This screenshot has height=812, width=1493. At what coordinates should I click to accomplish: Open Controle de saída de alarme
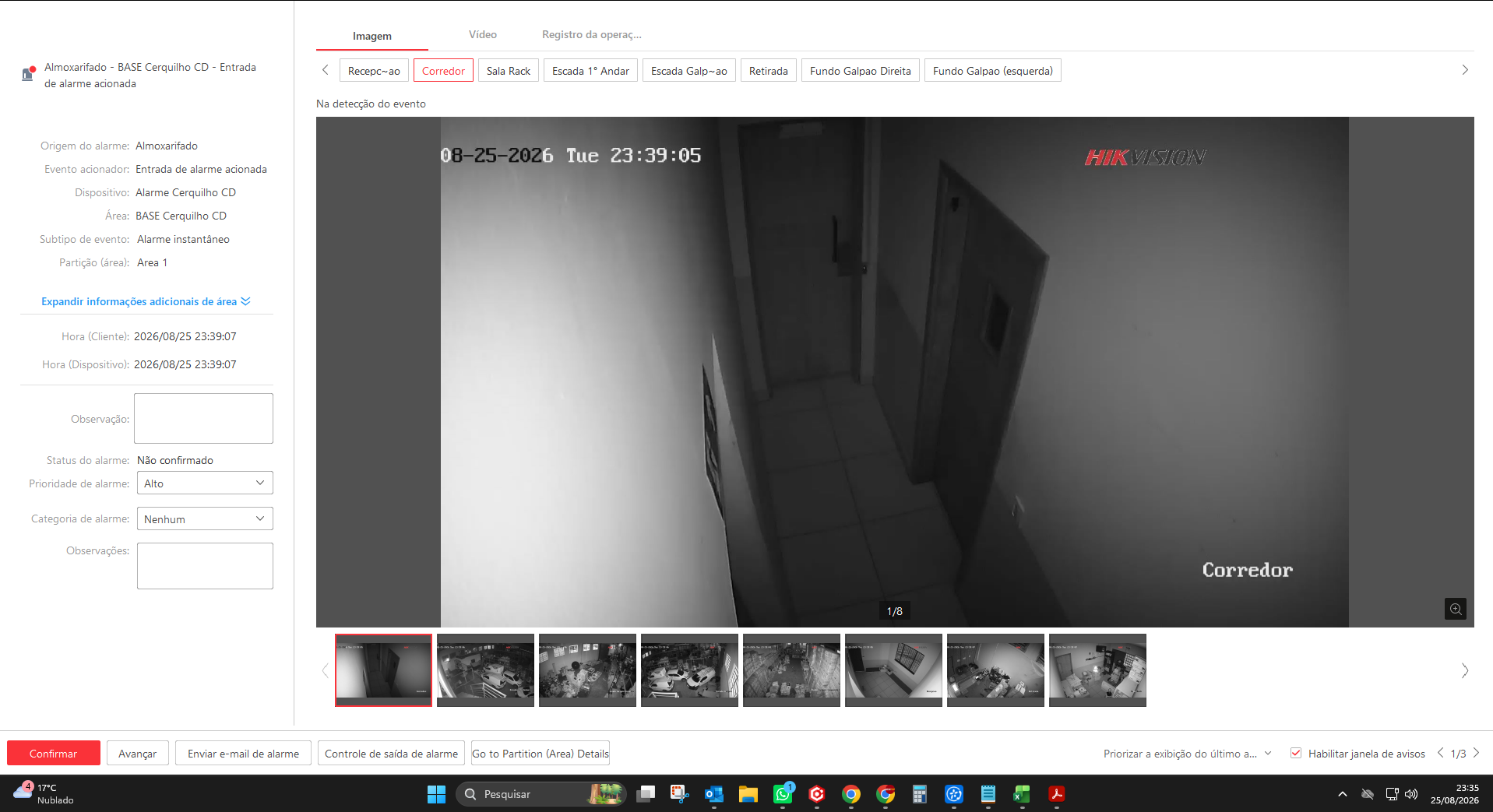point(391,753)
